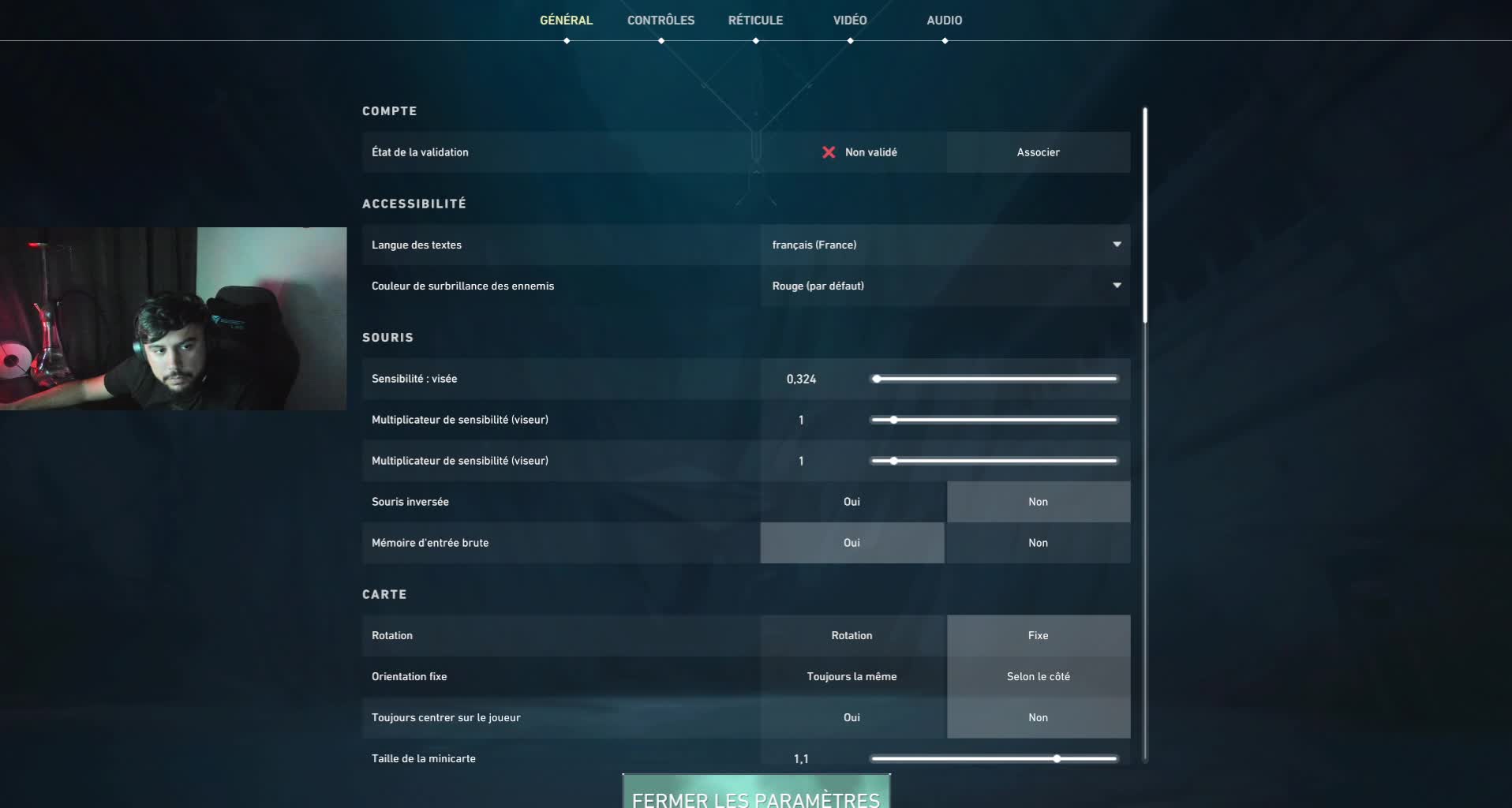The width and height of the screenshot is (1512, 808).
Task: Select Selon le côté orientation
Action: 1039,677
